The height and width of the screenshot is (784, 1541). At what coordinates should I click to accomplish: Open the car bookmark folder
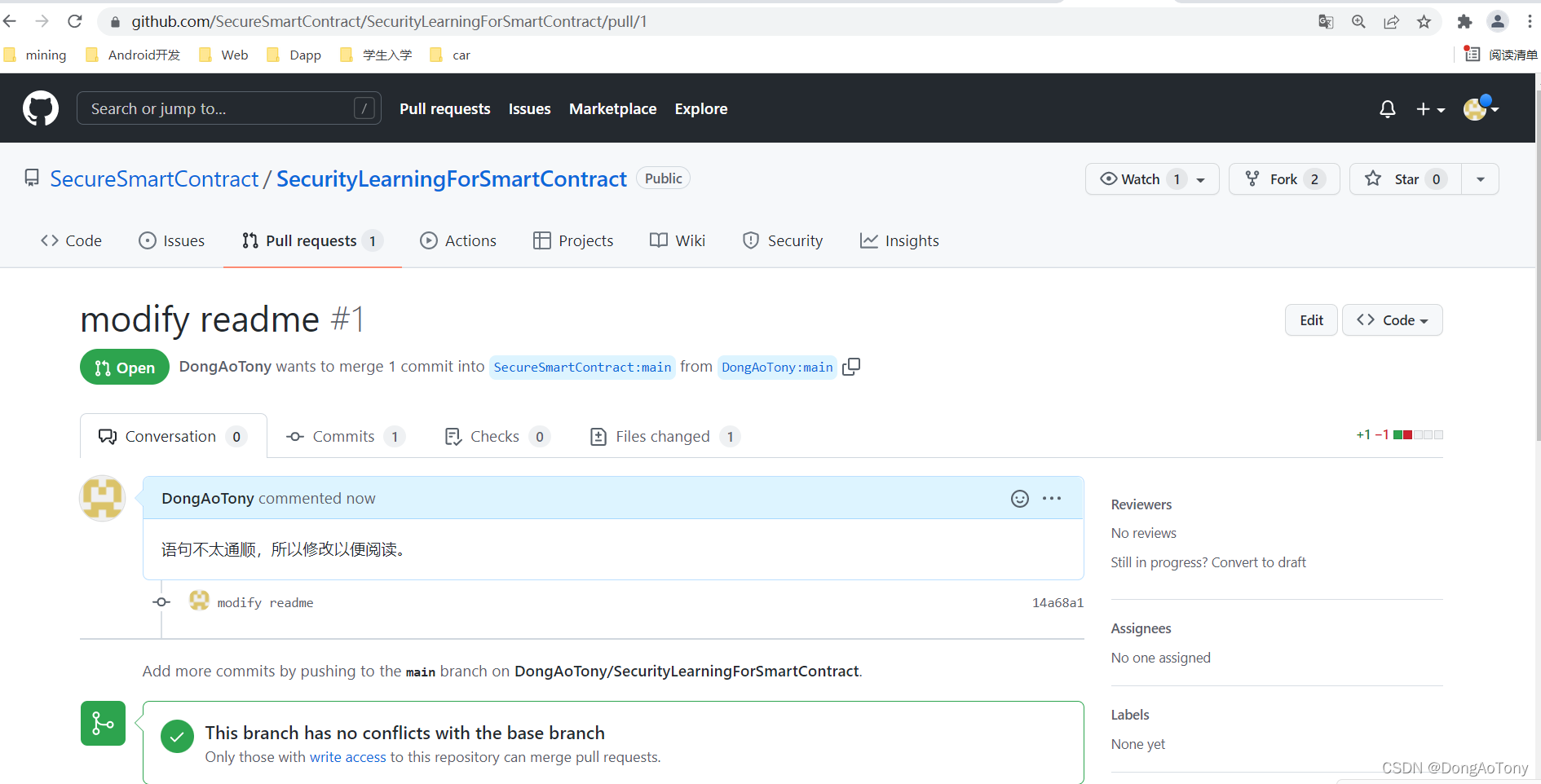coord(450,55)
